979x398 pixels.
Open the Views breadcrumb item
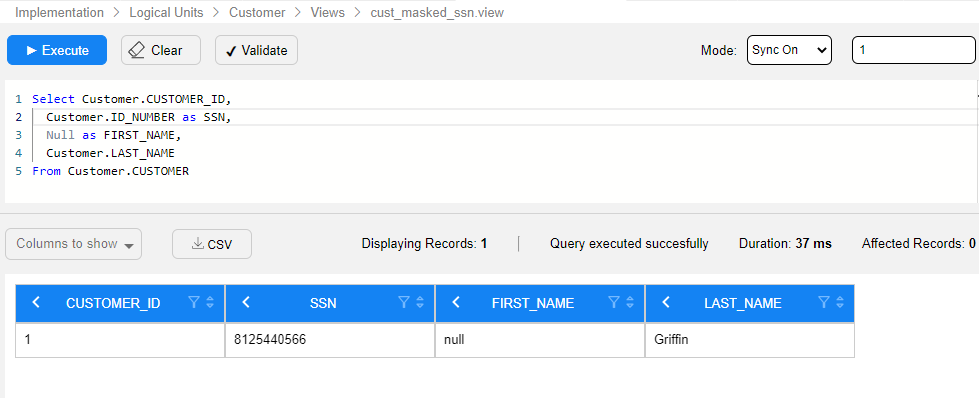(x=328, y=12)
